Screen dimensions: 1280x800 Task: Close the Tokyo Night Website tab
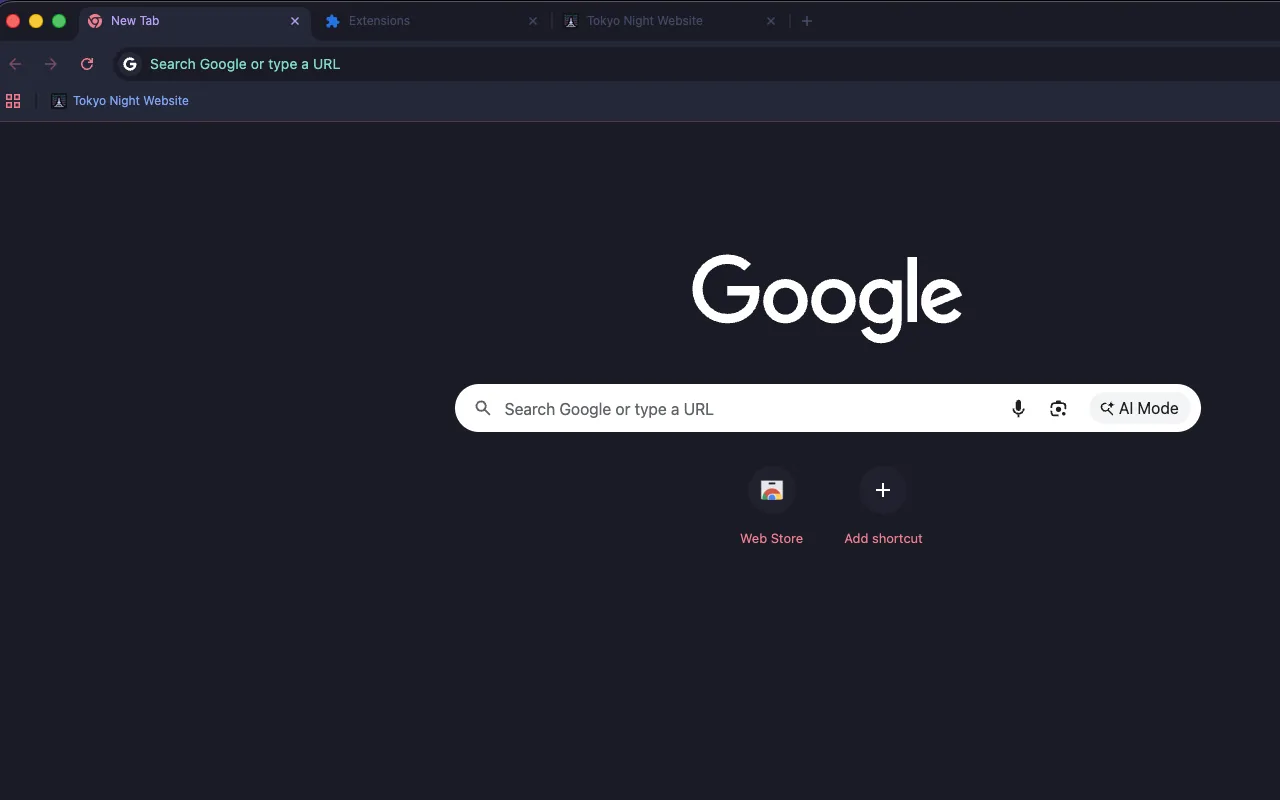pyautogui.click(x=771, y=21)
